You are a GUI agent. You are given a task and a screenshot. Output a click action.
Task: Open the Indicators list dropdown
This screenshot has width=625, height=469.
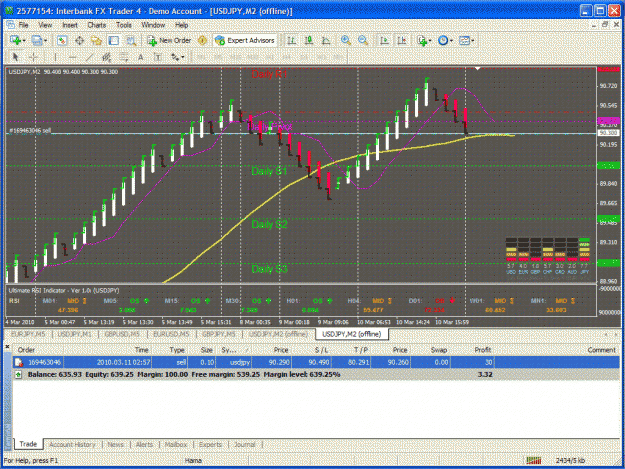tap(424, 40)
